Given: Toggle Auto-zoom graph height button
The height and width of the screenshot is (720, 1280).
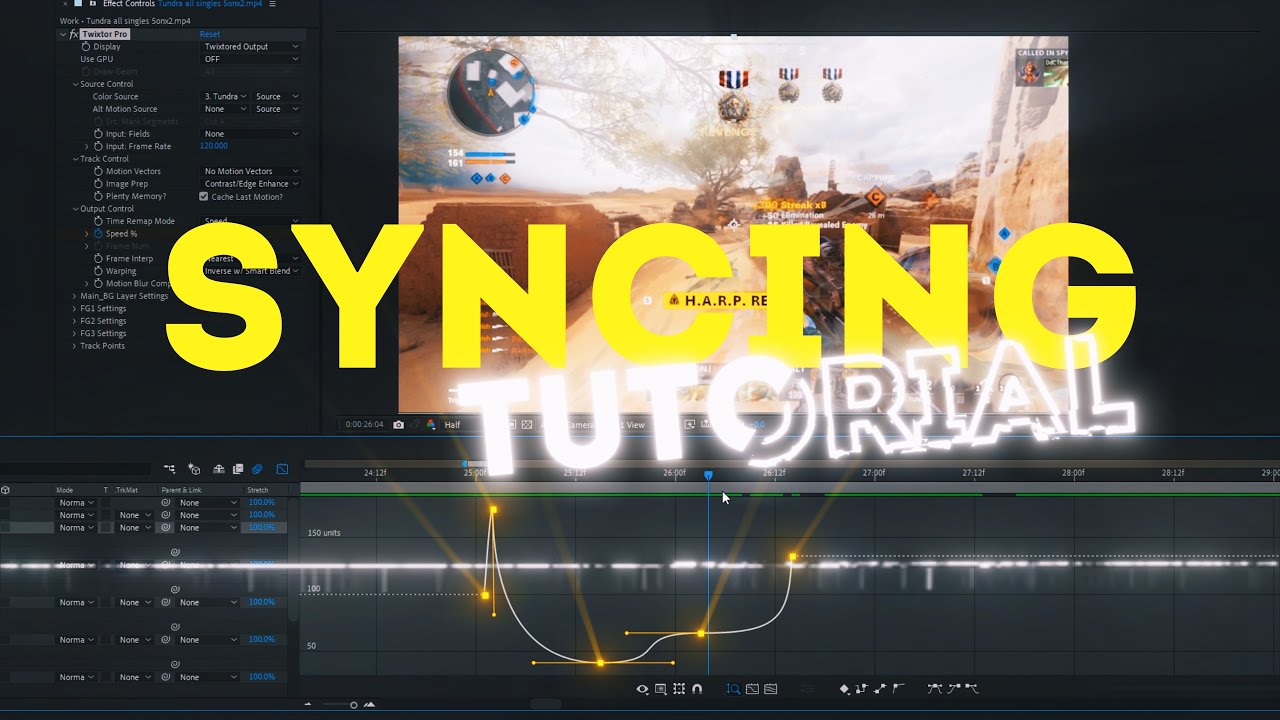Looking at the screenshot, I should 733,689.
